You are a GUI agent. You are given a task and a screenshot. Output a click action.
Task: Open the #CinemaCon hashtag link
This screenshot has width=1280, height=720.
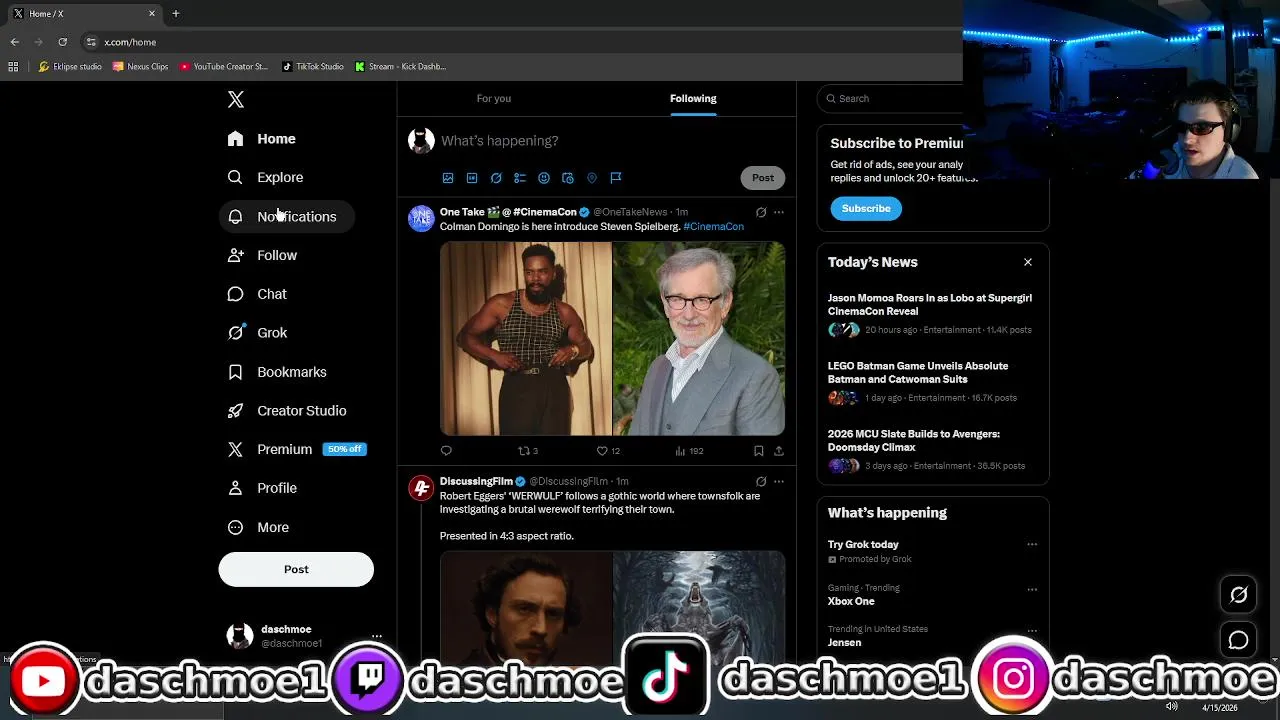(713, 227)
